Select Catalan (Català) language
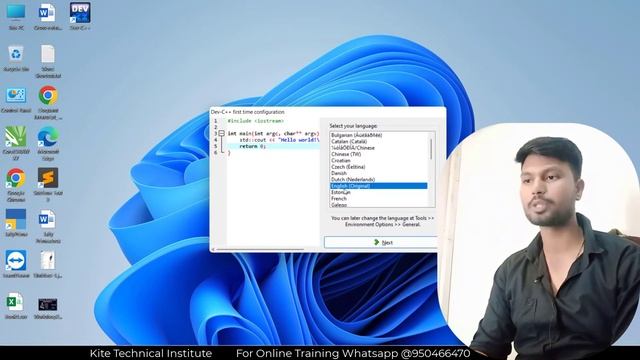Image resolution: width=640 pixels, height=360 pixels. click(x=378, y=141)
